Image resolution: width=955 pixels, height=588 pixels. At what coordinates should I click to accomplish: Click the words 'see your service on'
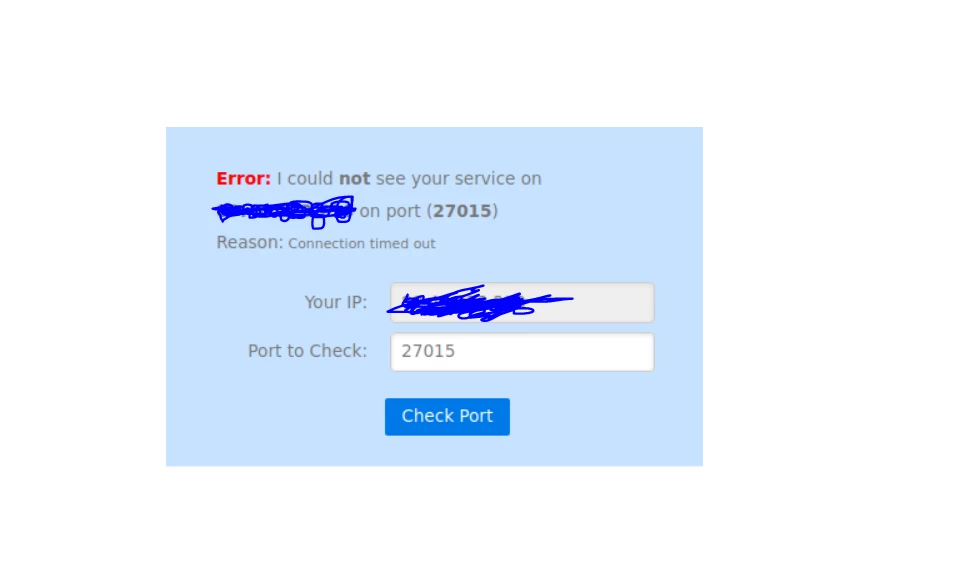[459, 179]
